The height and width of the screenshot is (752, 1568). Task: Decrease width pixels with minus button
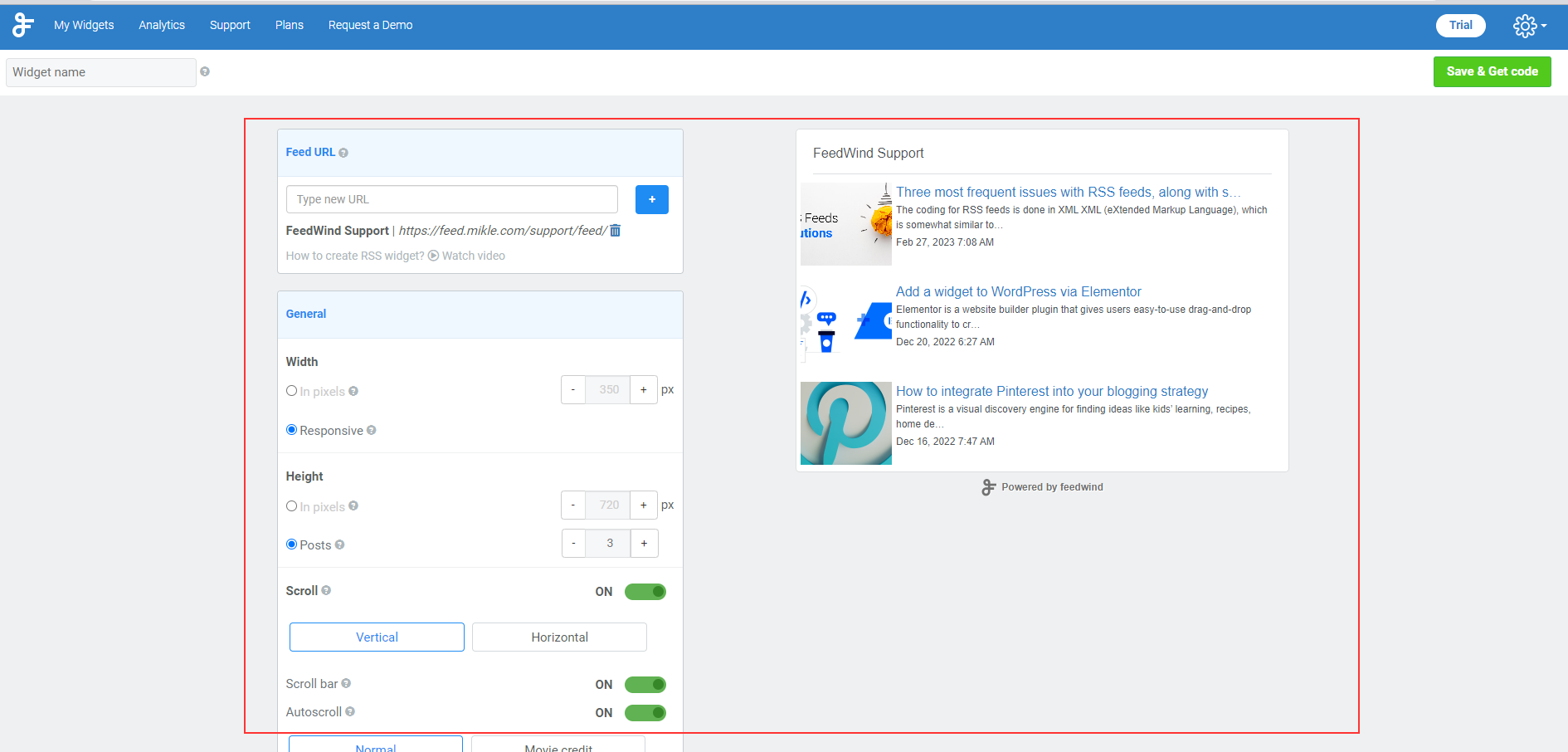(573, 389)
